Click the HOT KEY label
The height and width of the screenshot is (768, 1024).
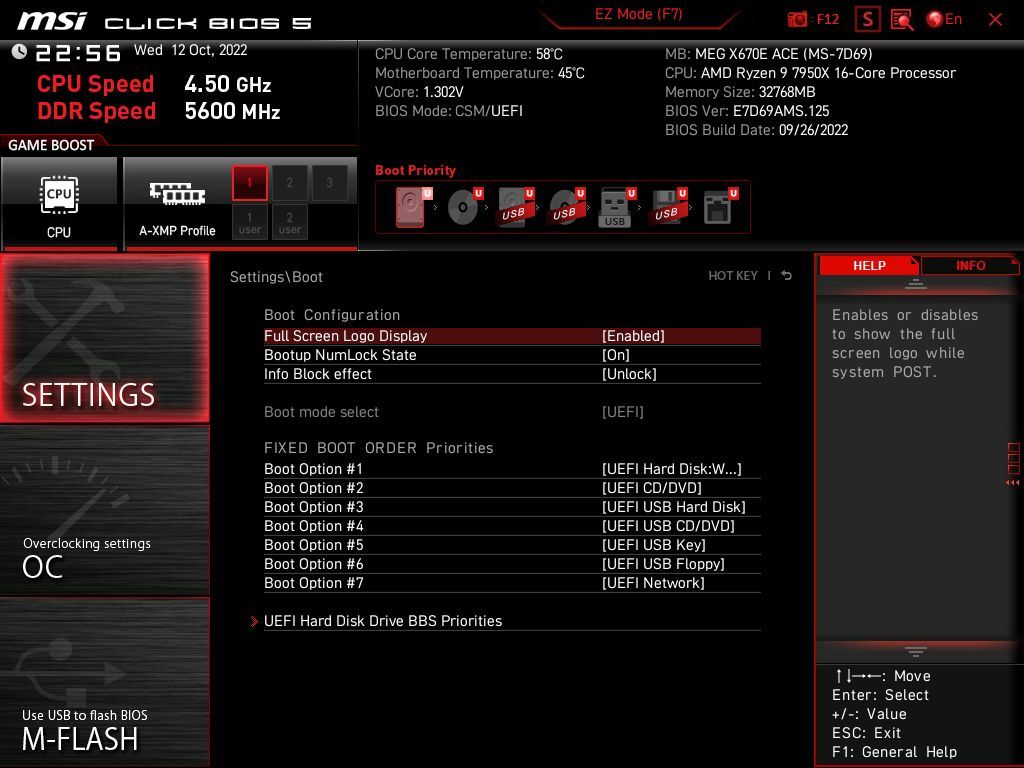733,276
